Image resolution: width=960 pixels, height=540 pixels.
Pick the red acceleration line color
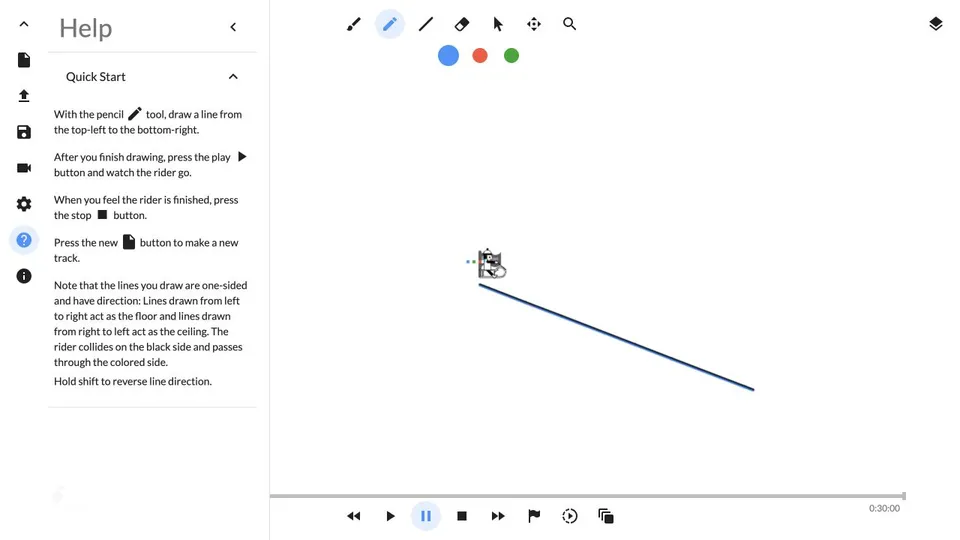click(x=480, y=56)
